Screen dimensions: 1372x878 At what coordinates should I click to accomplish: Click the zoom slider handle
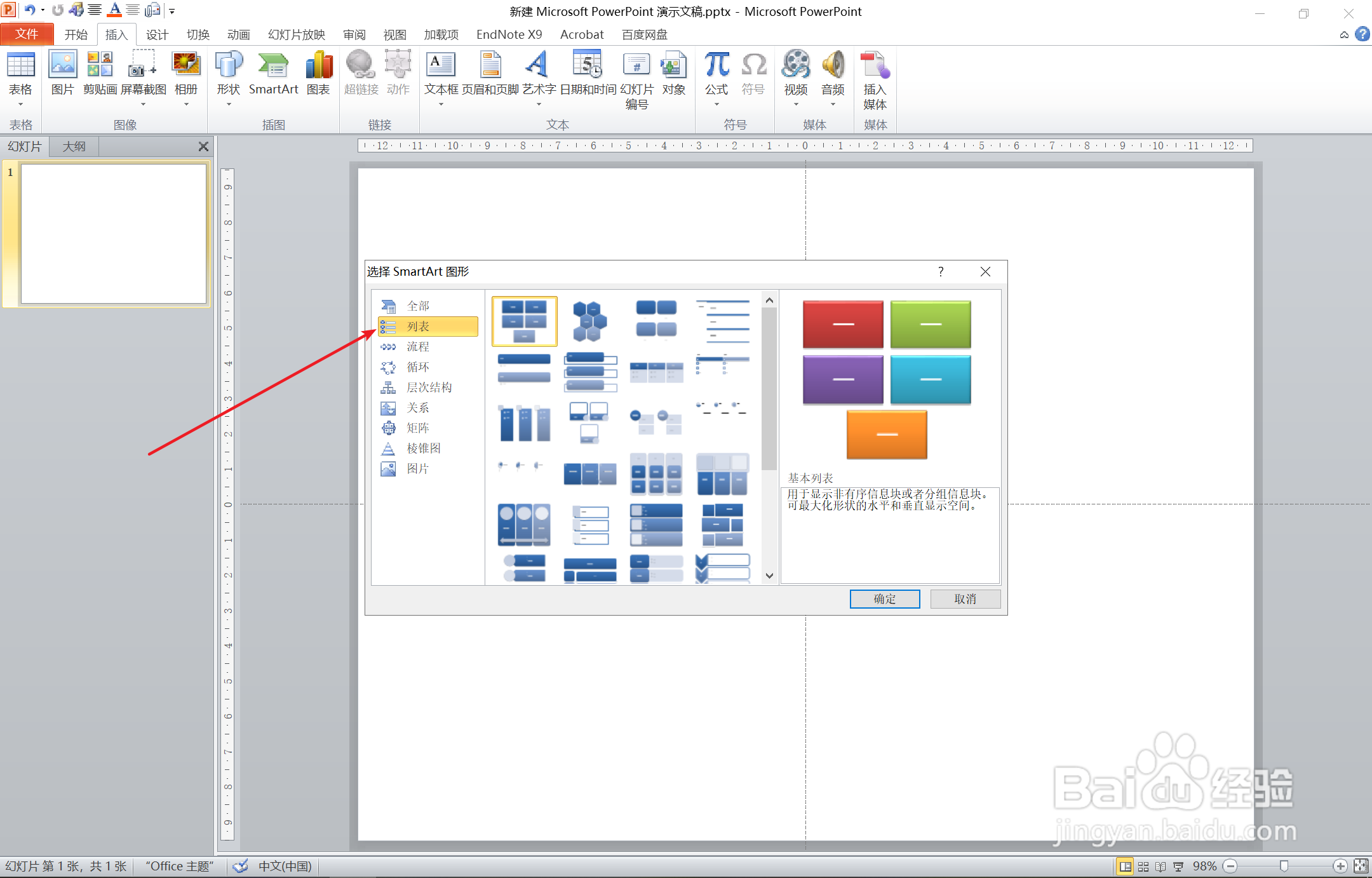(x=1284, y=867)
